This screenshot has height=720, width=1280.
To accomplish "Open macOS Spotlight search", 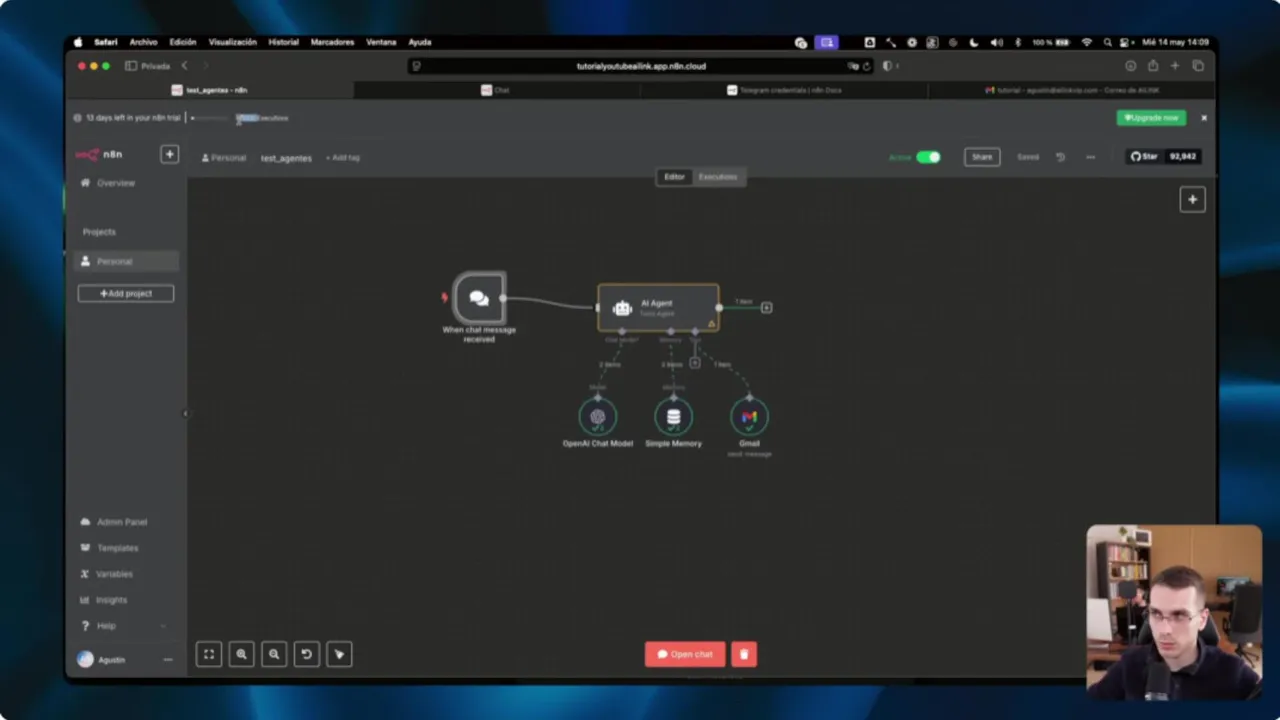I will point(1107,42).
